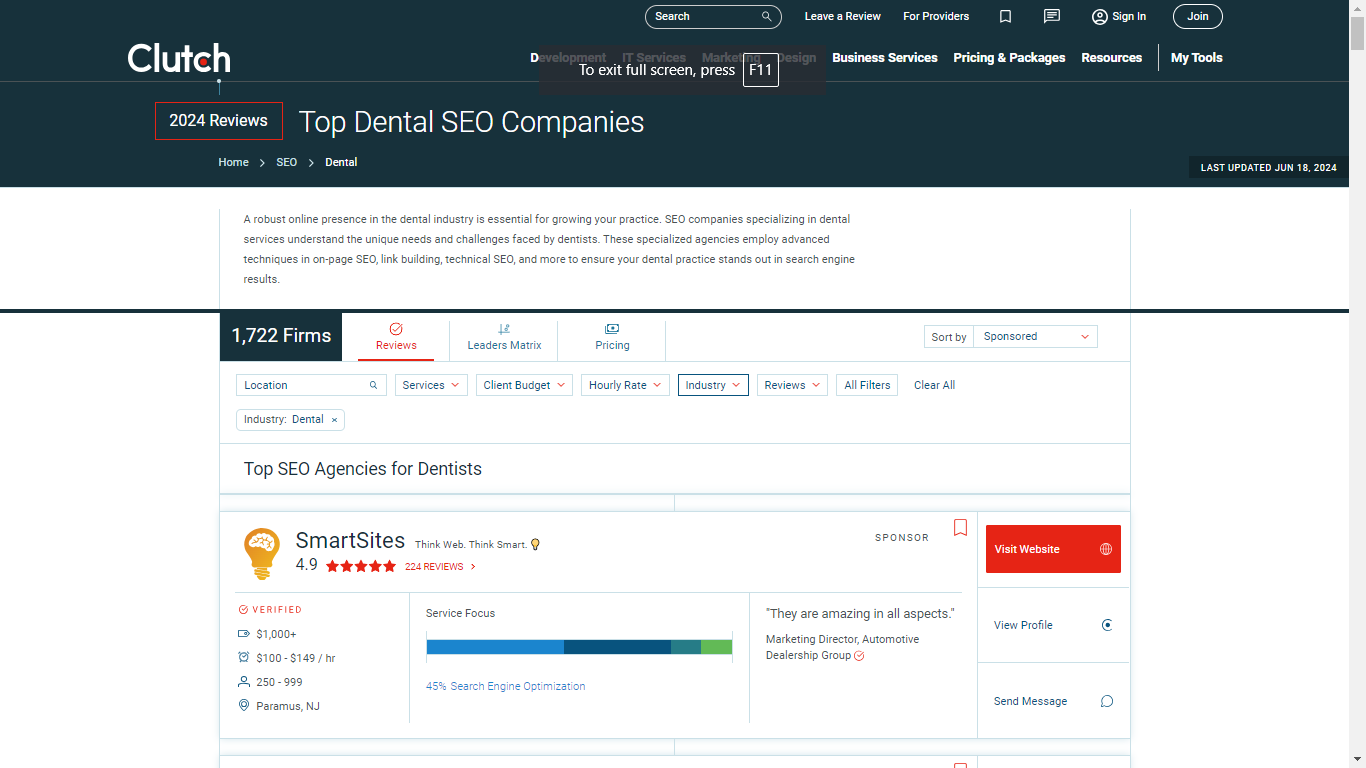This screenshot has width=1366, height=768.
Task: Switch to the Pricing tab
Action: 612,337
